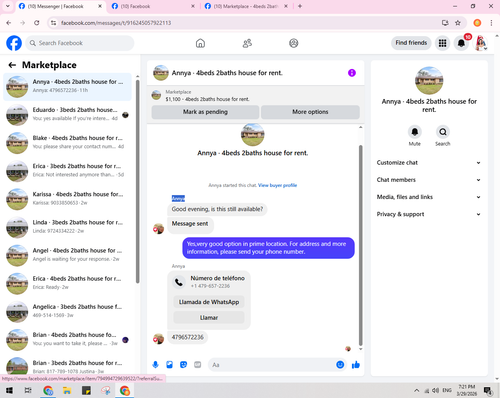Attach a file with the photo icon
Image resolution: width=500 pixels, height=398 pixels.
tap(169, 365)
